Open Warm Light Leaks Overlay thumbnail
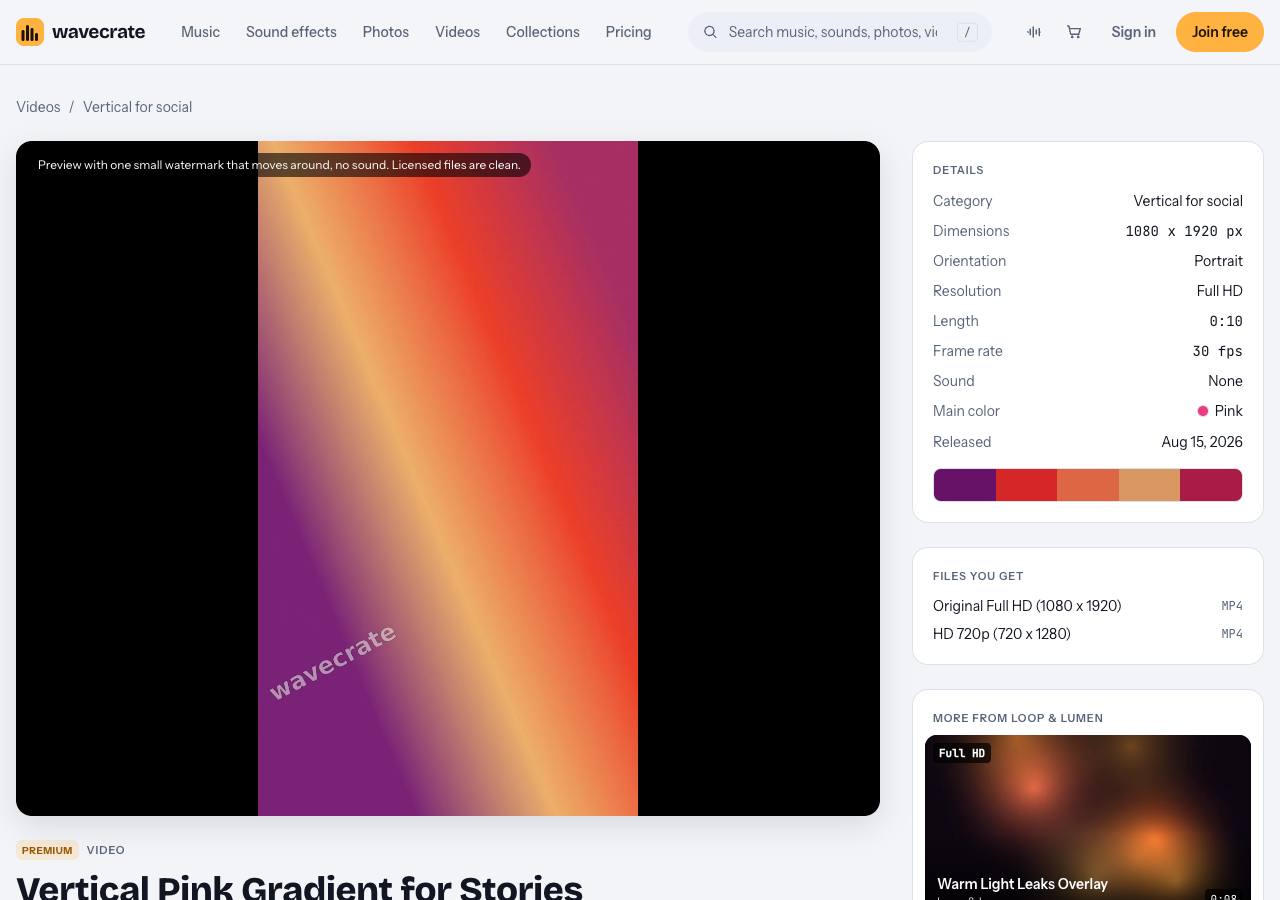This screenshot has height=900, width=1280. pos(1088,818)
